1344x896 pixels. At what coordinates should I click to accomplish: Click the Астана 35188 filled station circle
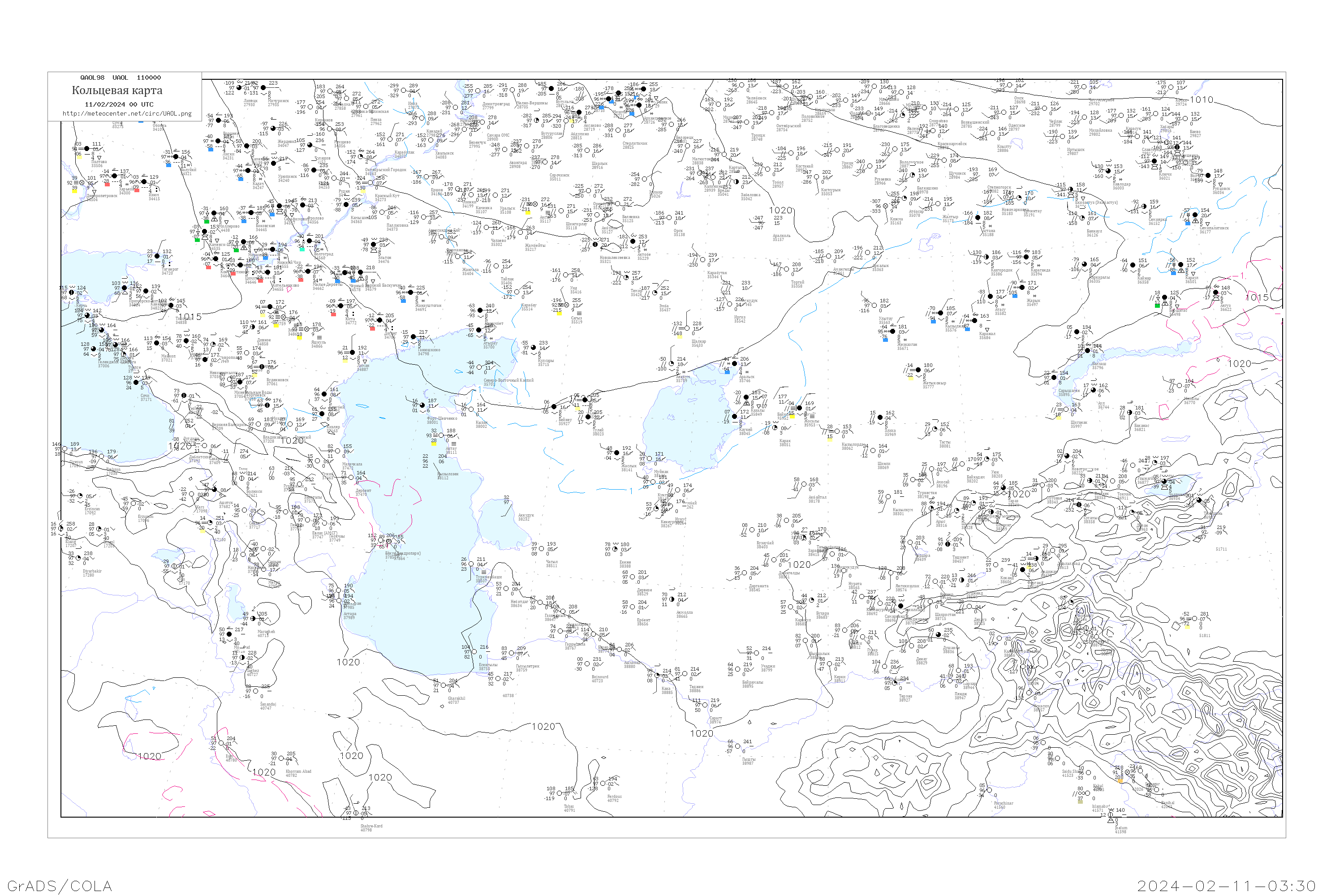978,218
